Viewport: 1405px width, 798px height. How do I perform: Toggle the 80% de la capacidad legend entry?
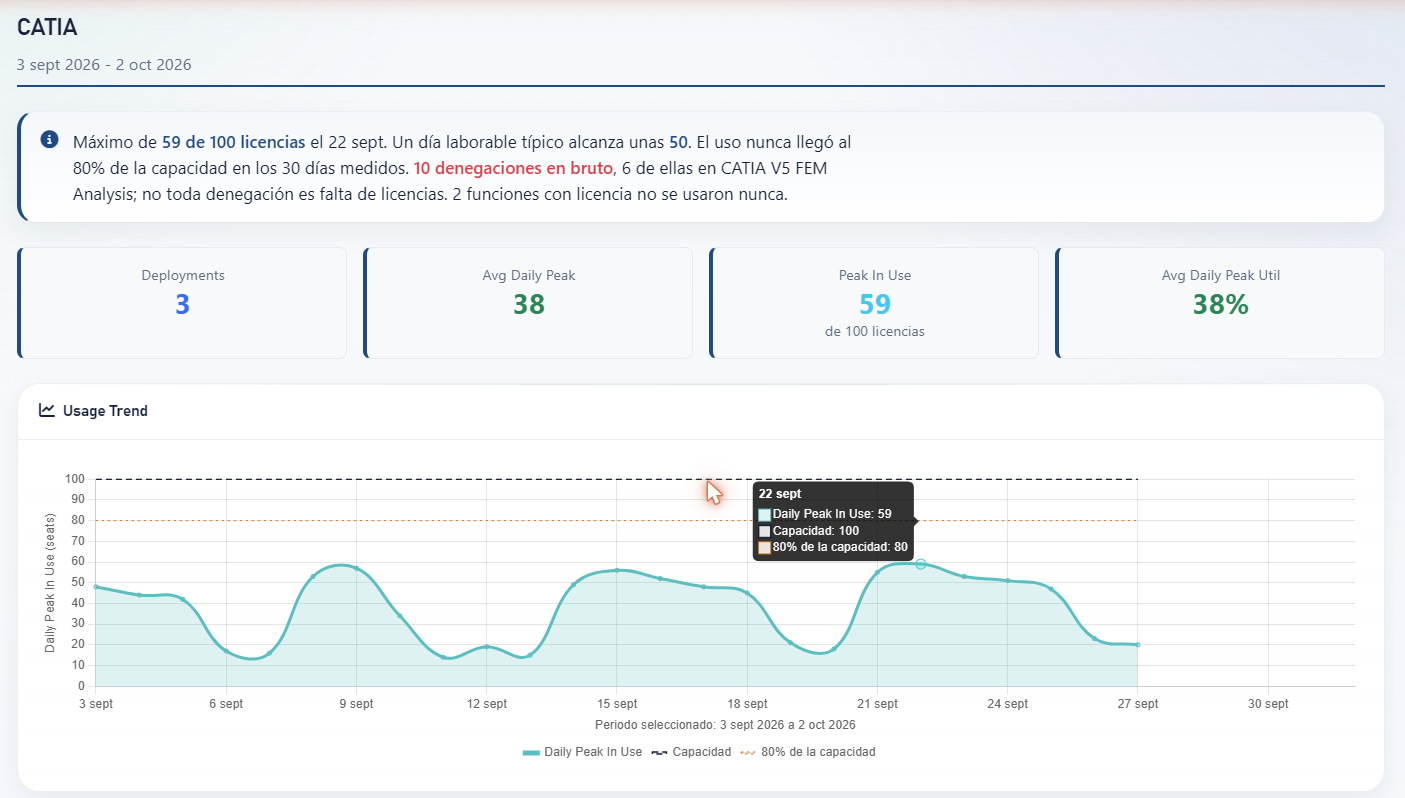pos(808,752)
